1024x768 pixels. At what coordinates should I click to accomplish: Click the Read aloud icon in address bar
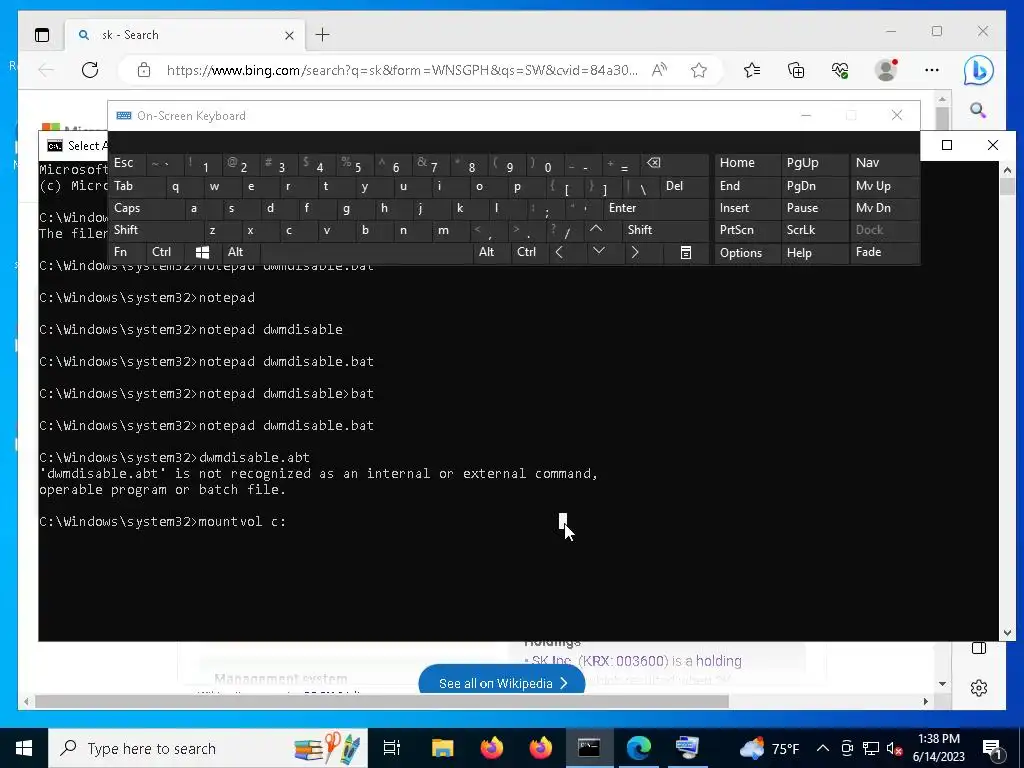click(x=659, y=70)
